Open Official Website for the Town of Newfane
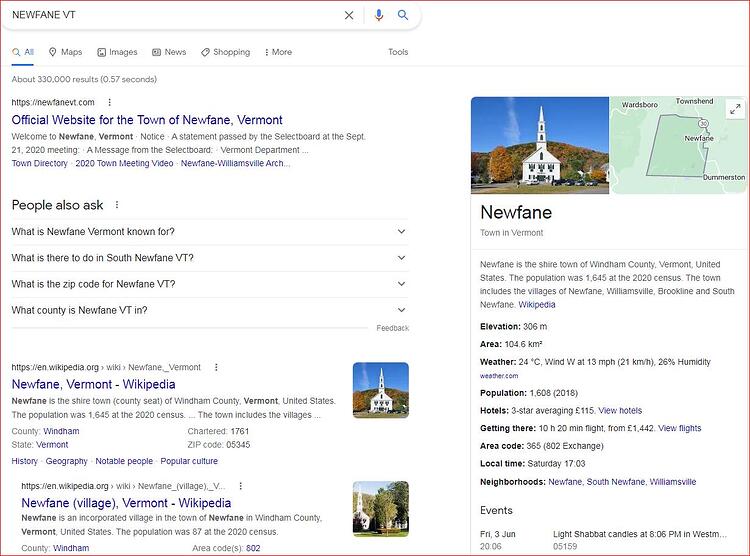The width and height of the screenshot is (750, 556). [147, 120]
